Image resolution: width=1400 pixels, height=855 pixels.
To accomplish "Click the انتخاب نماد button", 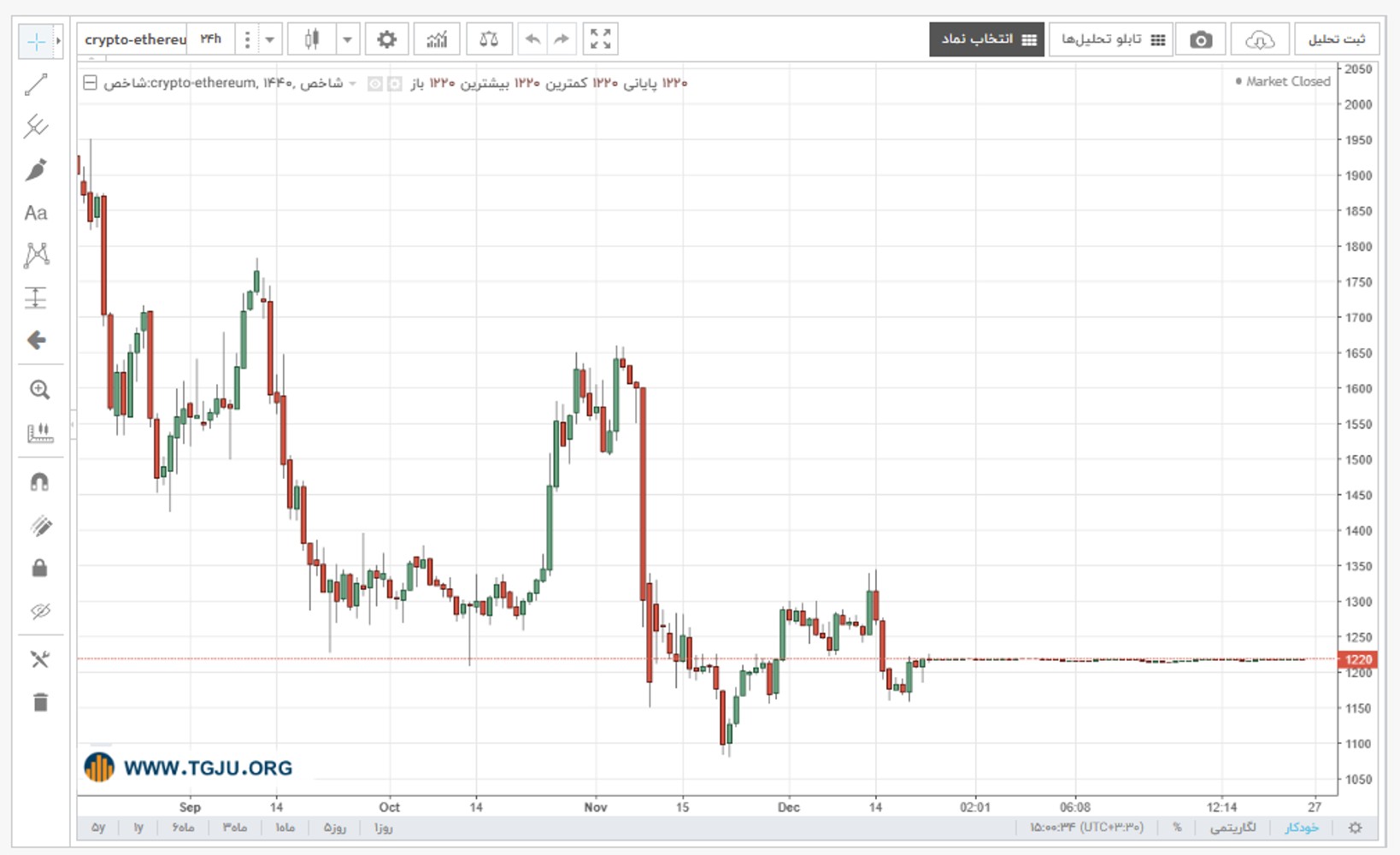I will (987, 39).
